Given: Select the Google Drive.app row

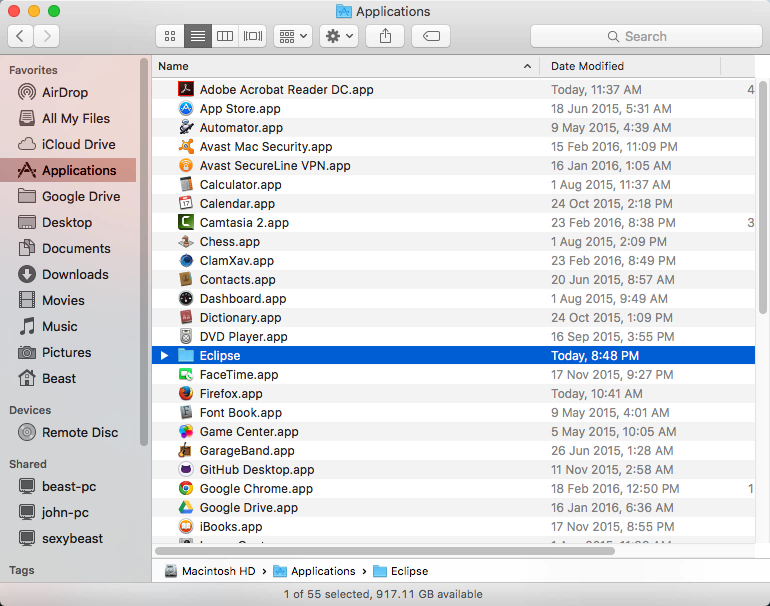Looking at the screenshot, I should 453,507.
